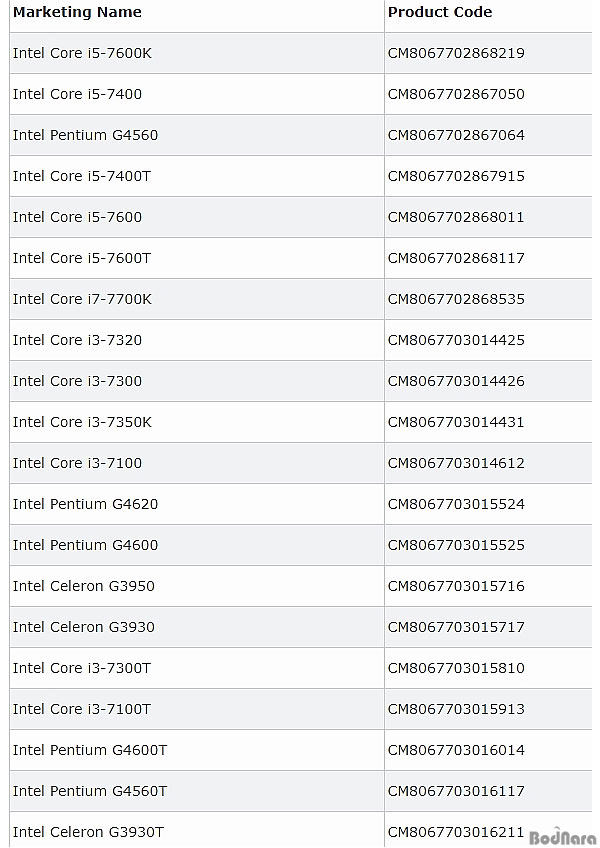Select the Intel Core i3-7300T cell
This screenshot has width=600, height=848.
pyautogui.click(x=82, y=668)
